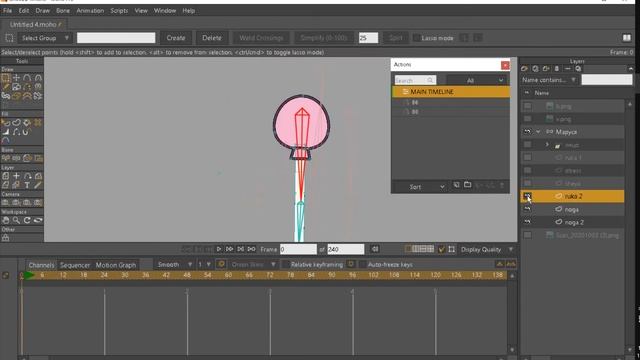Viewport: 640px width, 360px height.
Task: Enable the Lasso mode checkbox
Action: [416, 38]
